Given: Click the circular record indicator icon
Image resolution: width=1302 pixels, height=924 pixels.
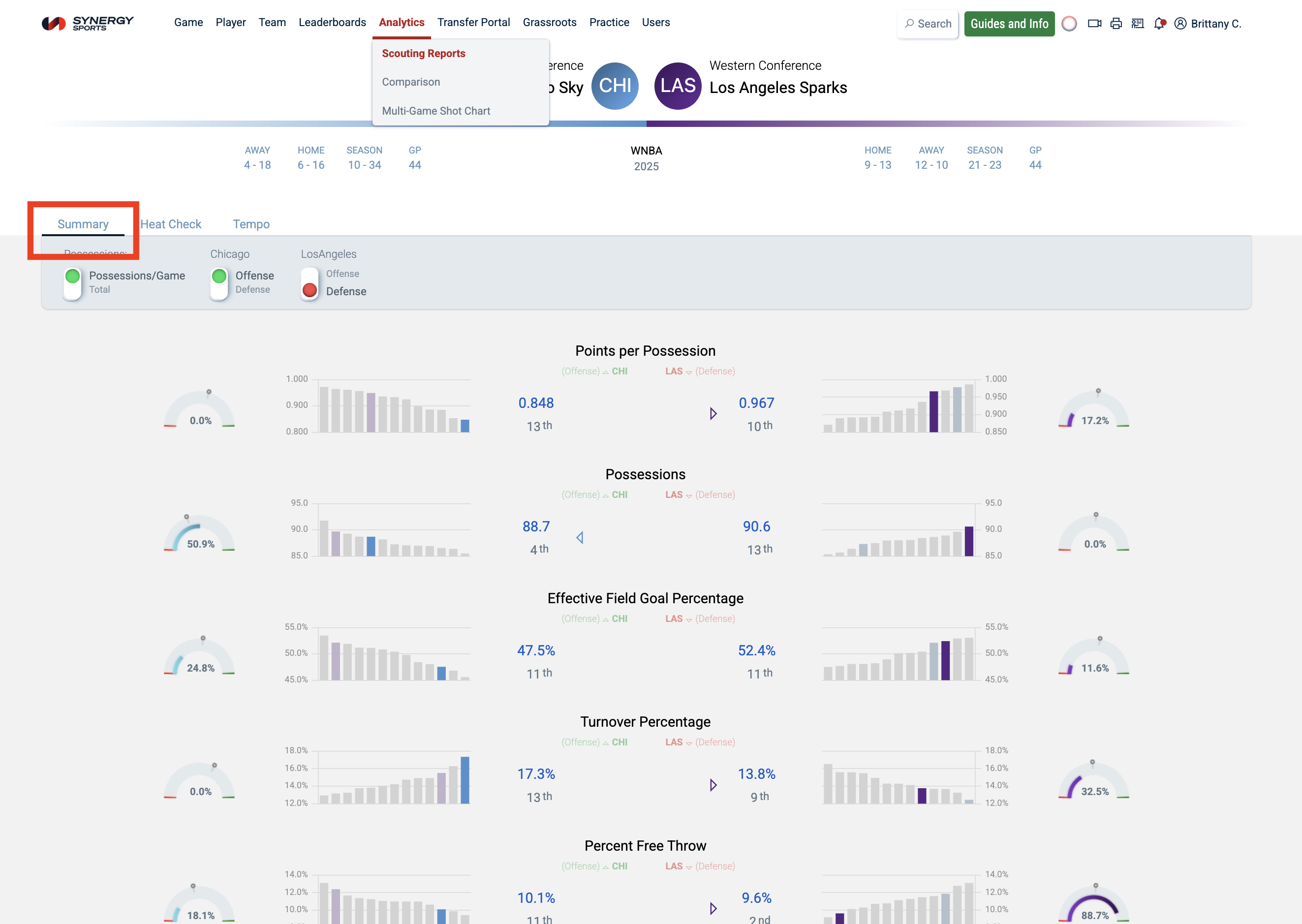Looking at the screenshot, I should click(x=1069, y=23).
